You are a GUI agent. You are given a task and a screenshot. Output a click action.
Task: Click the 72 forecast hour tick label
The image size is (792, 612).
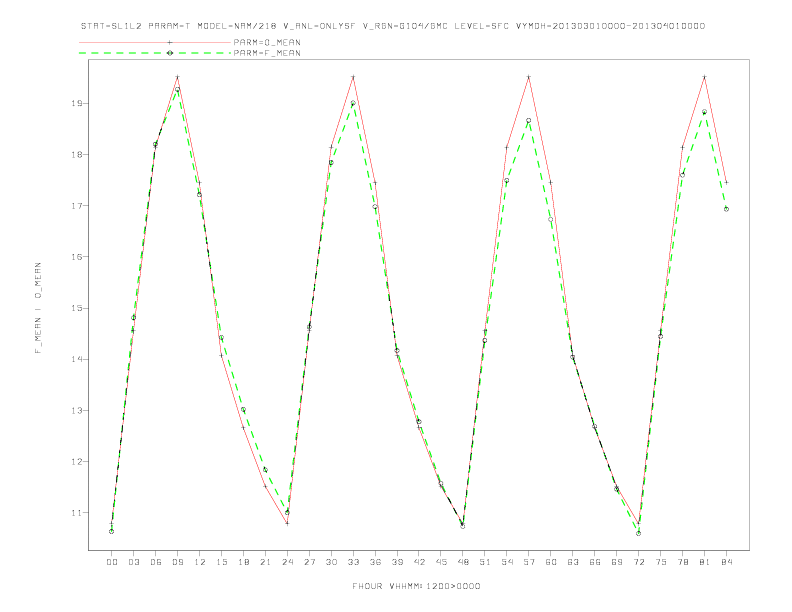point(639,562)
